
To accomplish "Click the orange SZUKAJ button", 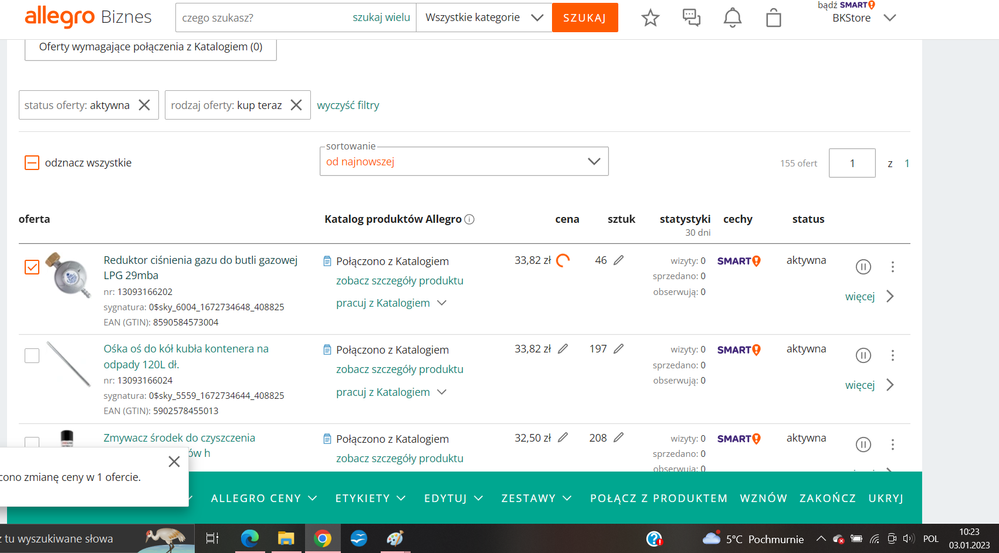I will coord(585,17).
